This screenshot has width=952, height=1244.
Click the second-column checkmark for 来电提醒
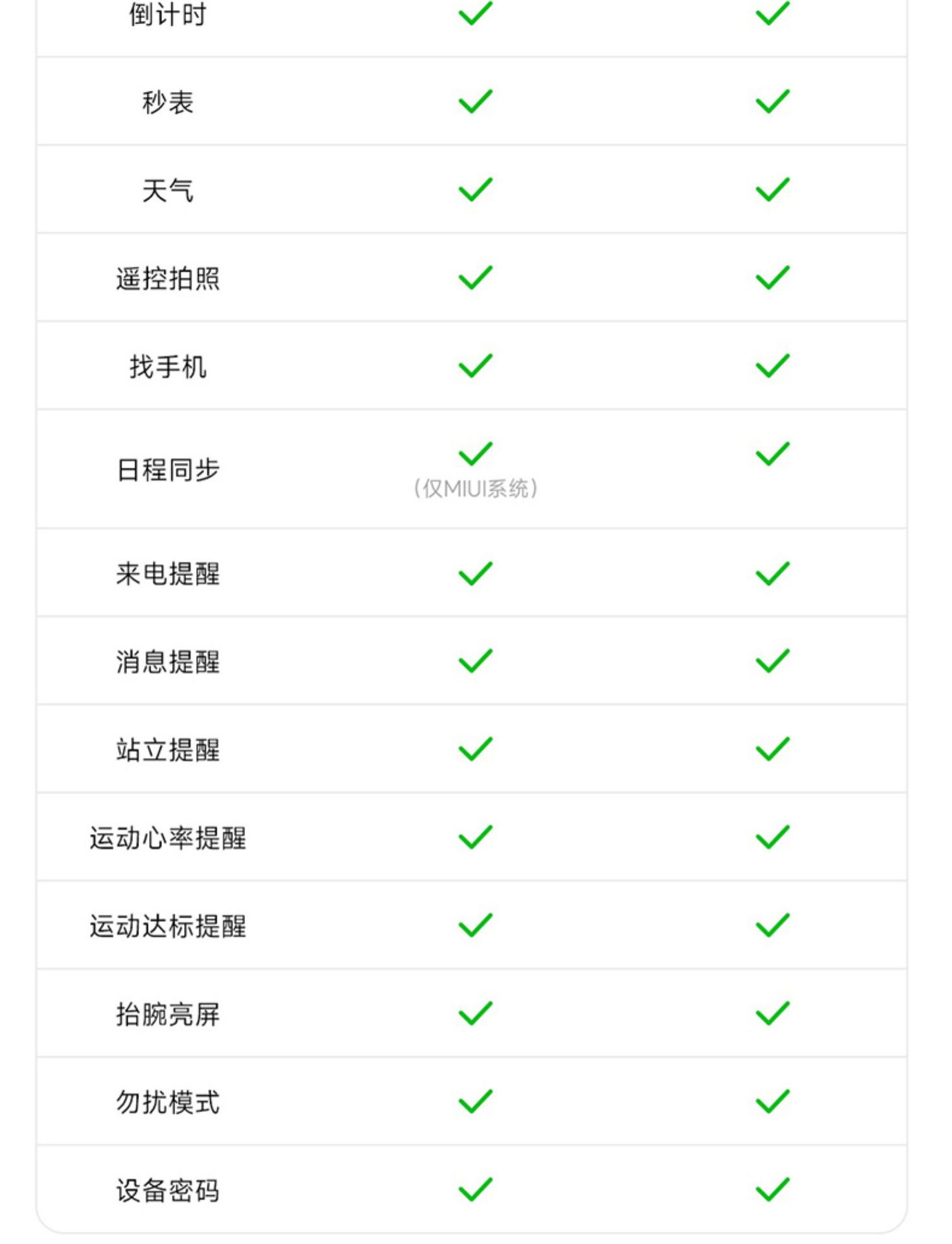pos(772,573)
